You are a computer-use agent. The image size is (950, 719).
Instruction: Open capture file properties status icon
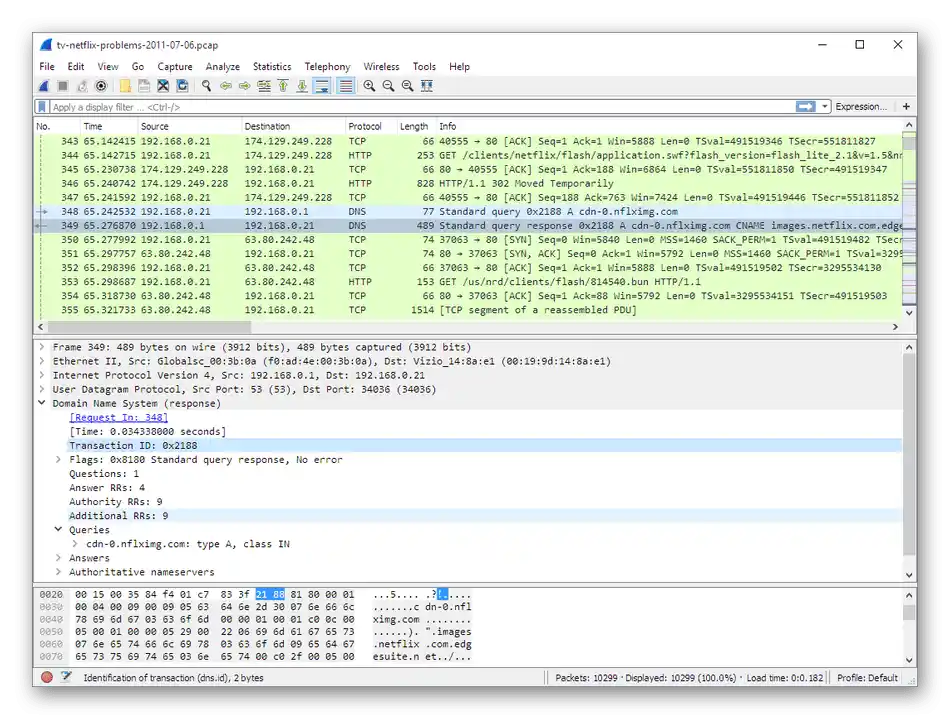66,677
